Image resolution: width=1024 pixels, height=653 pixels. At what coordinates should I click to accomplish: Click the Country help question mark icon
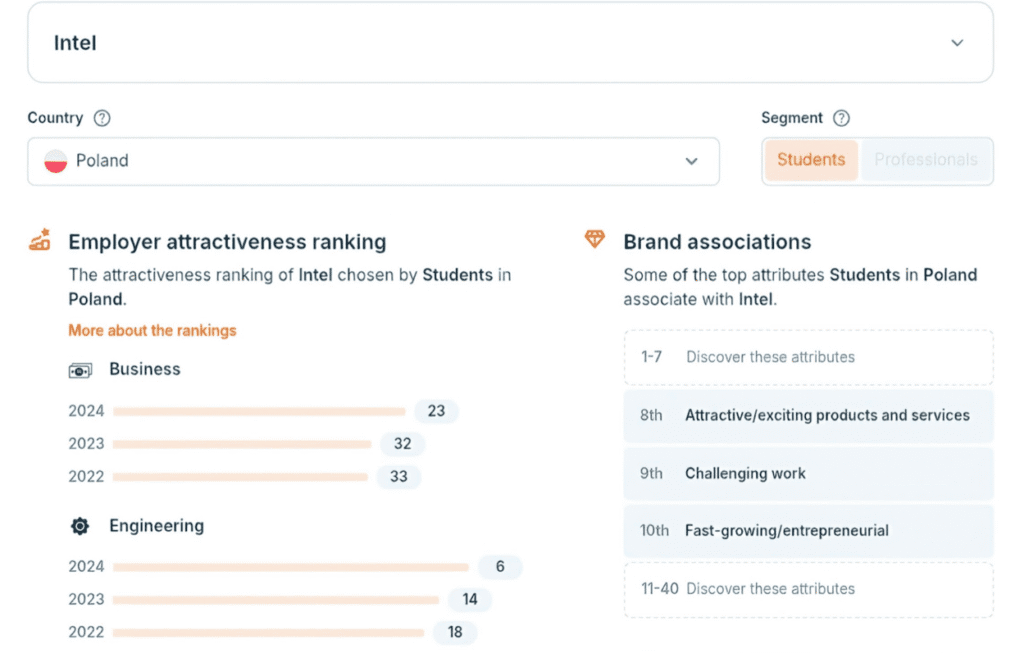pos(102,118)
